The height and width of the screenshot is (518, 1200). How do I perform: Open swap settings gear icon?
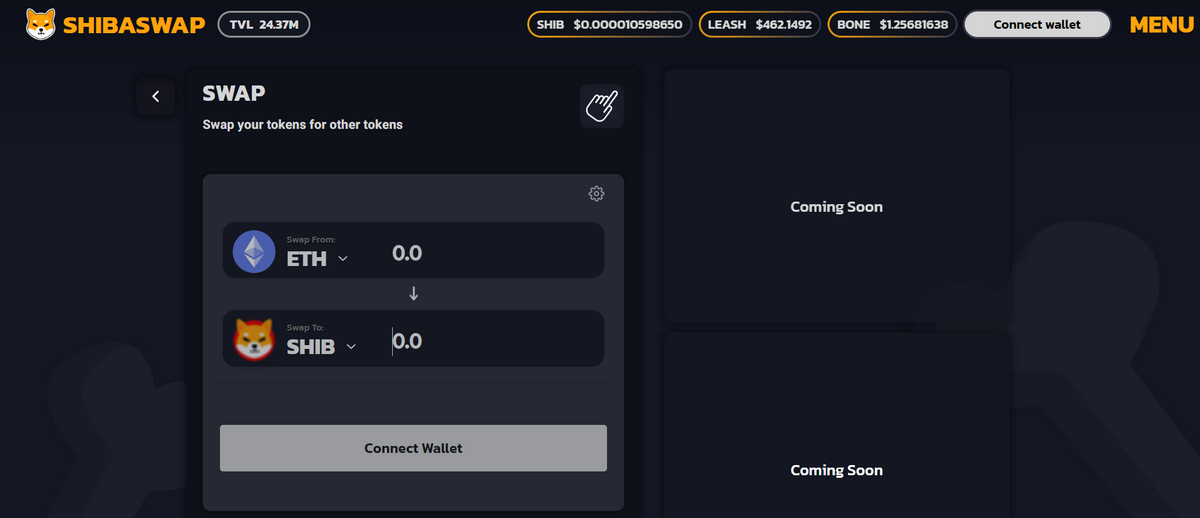(x=597, y=193)
